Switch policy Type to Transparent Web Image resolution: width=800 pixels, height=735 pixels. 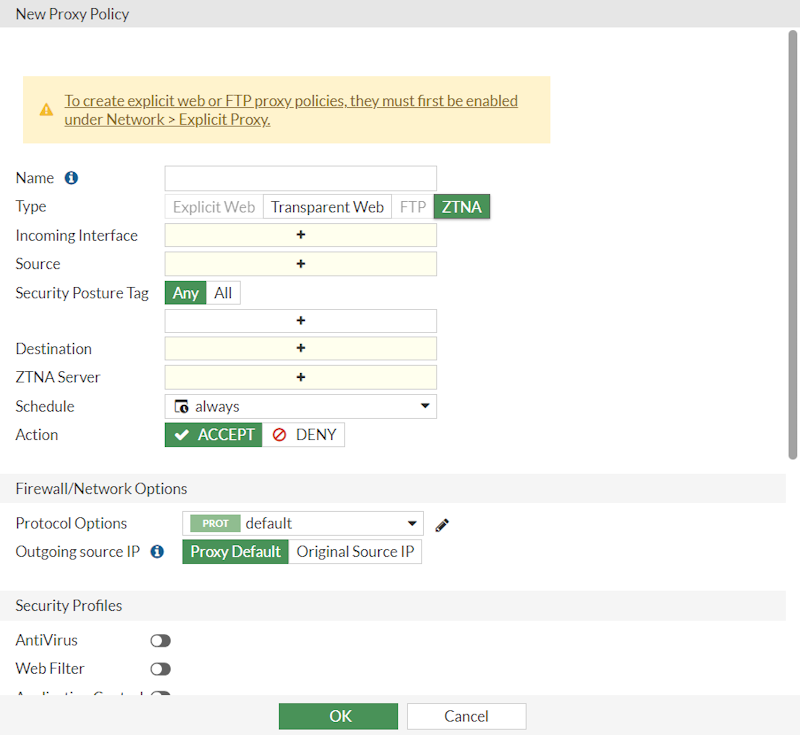tap(326, 206)
